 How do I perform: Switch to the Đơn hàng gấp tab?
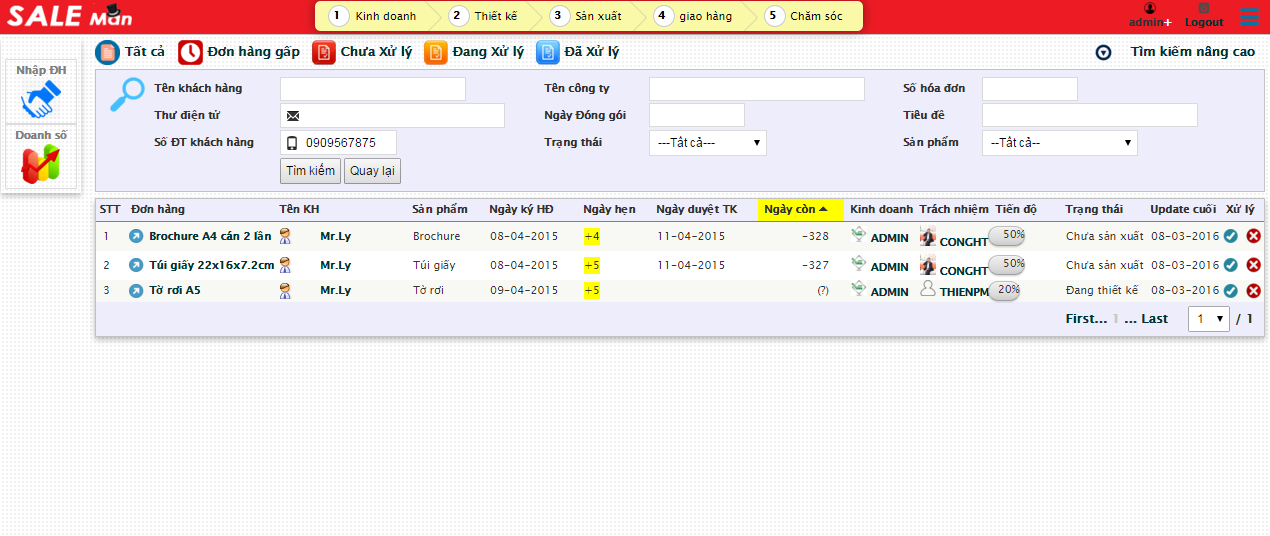pos(239,52)
